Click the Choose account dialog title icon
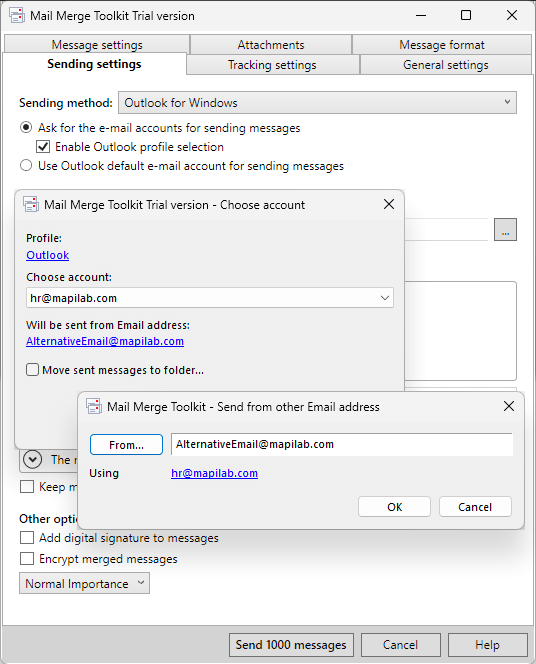The image size is (536, 664). point(30,204)
